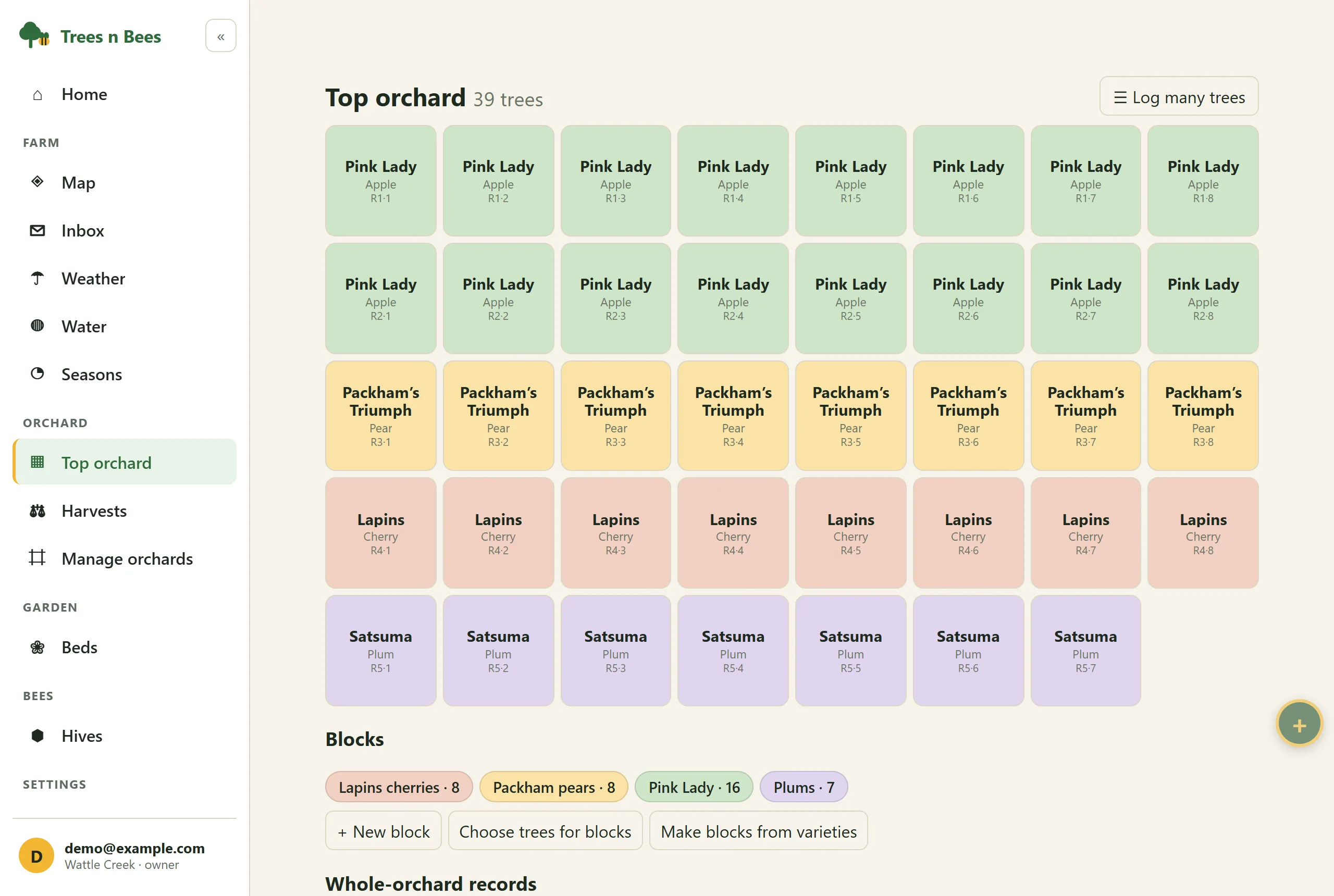Click the Hives hexagon icon
Viewport: 1334px width, 896px height.
(37, 736)
